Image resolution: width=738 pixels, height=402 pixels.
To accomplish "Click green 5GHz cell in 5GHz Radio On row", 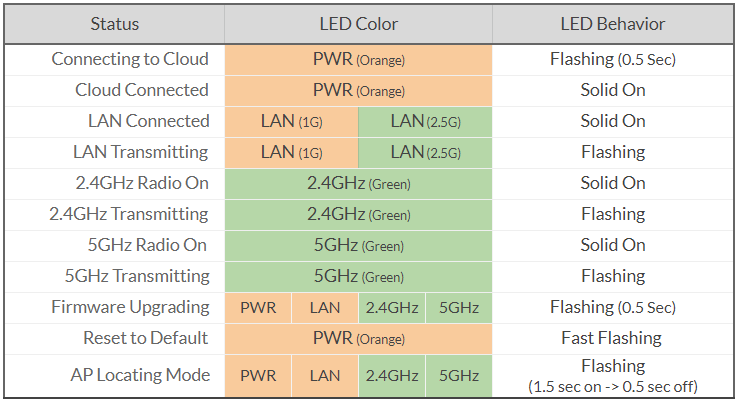I will point(358,245).
